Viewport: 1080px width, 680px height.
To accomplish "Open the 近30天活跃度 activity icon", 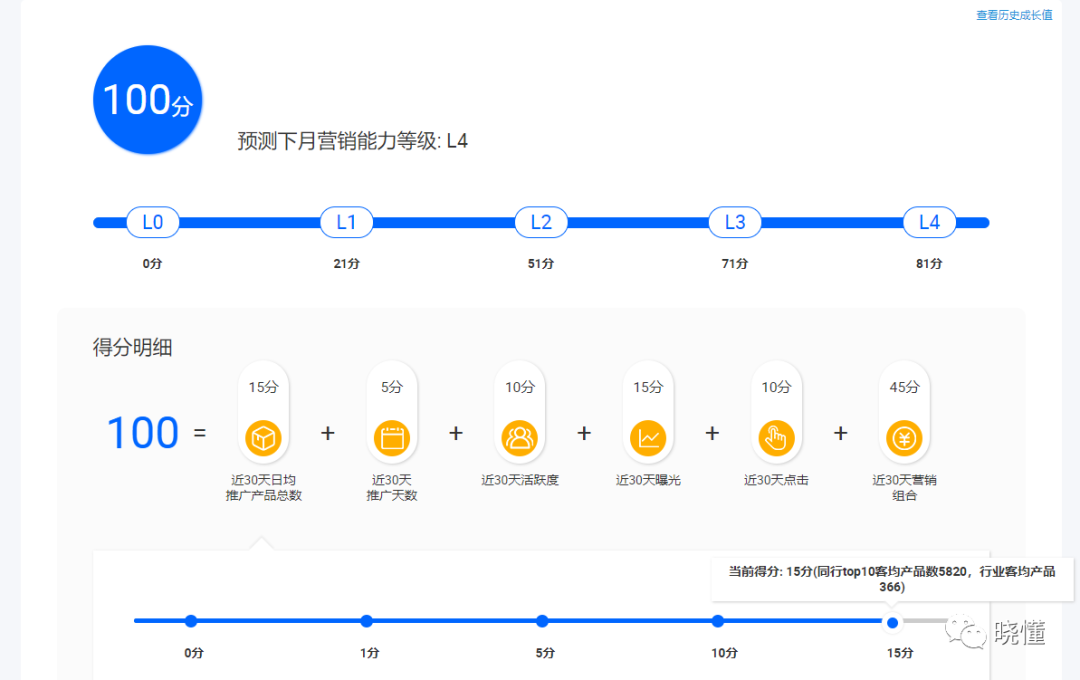I will point(519,437).
